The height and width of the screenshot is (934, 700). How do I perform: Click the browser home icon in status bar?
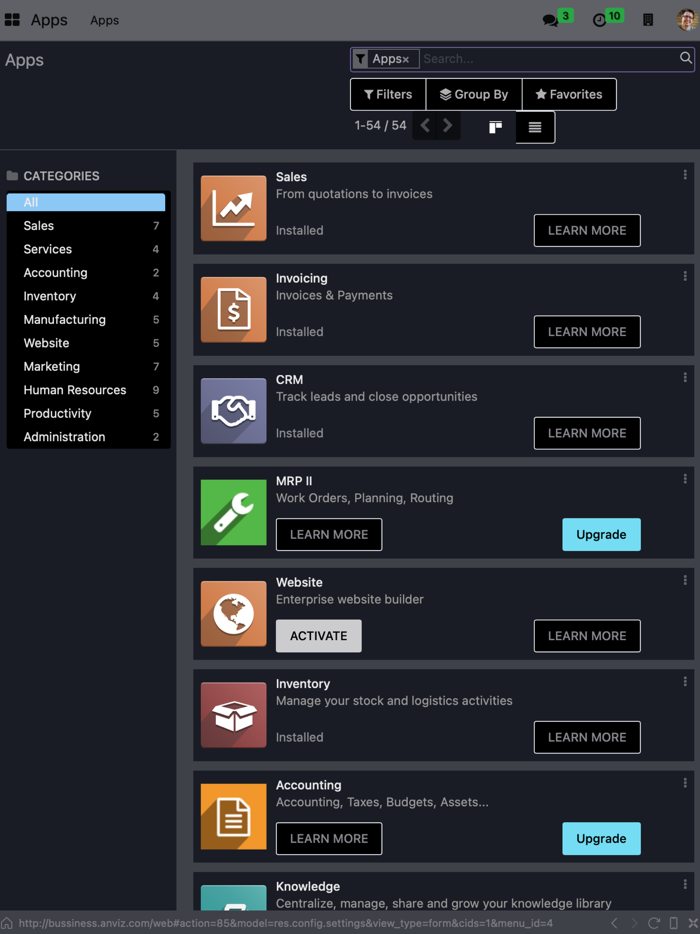click(7, 923)
